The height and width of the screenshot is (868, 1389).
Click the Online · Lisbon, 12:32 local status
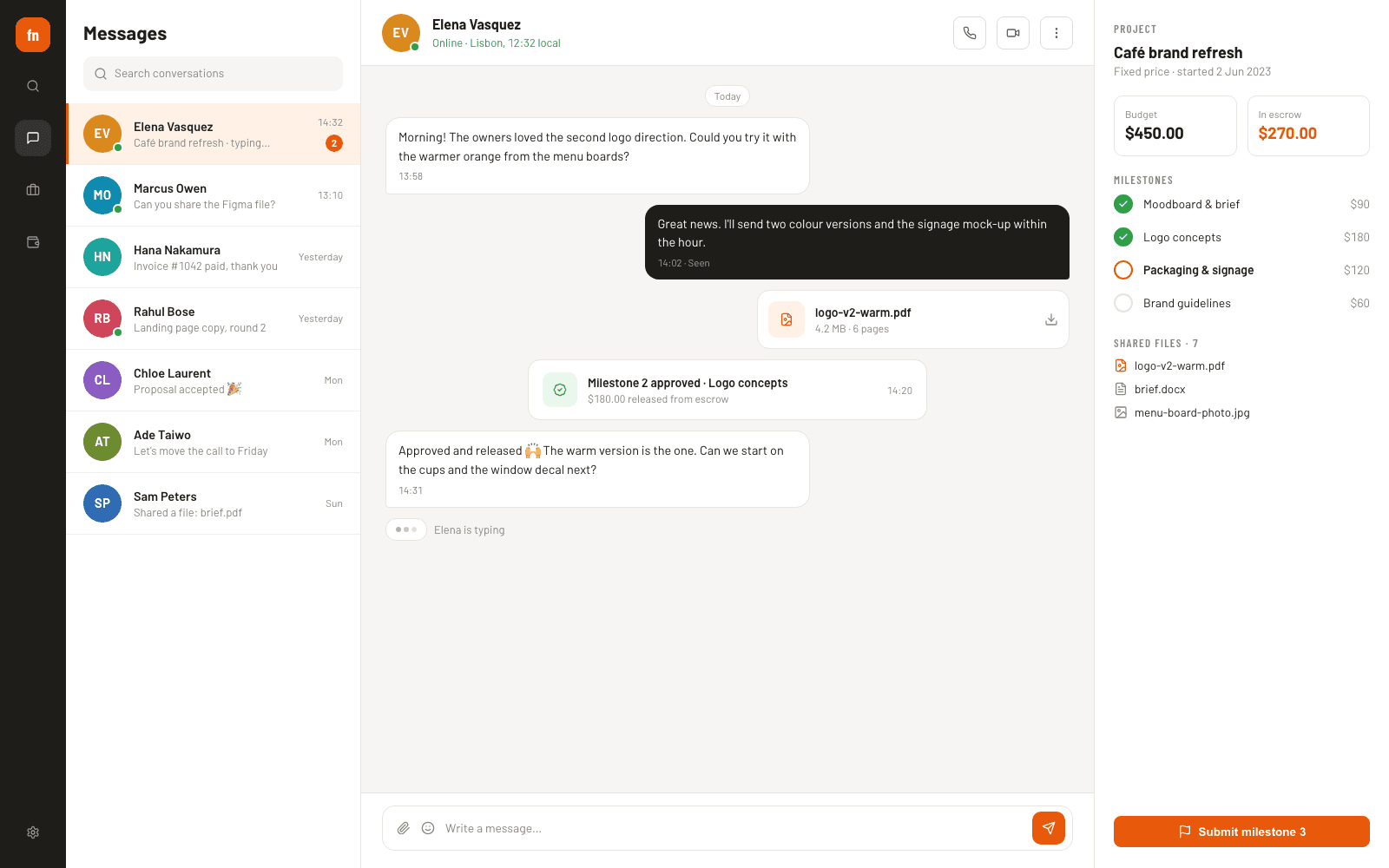[497, 43]
